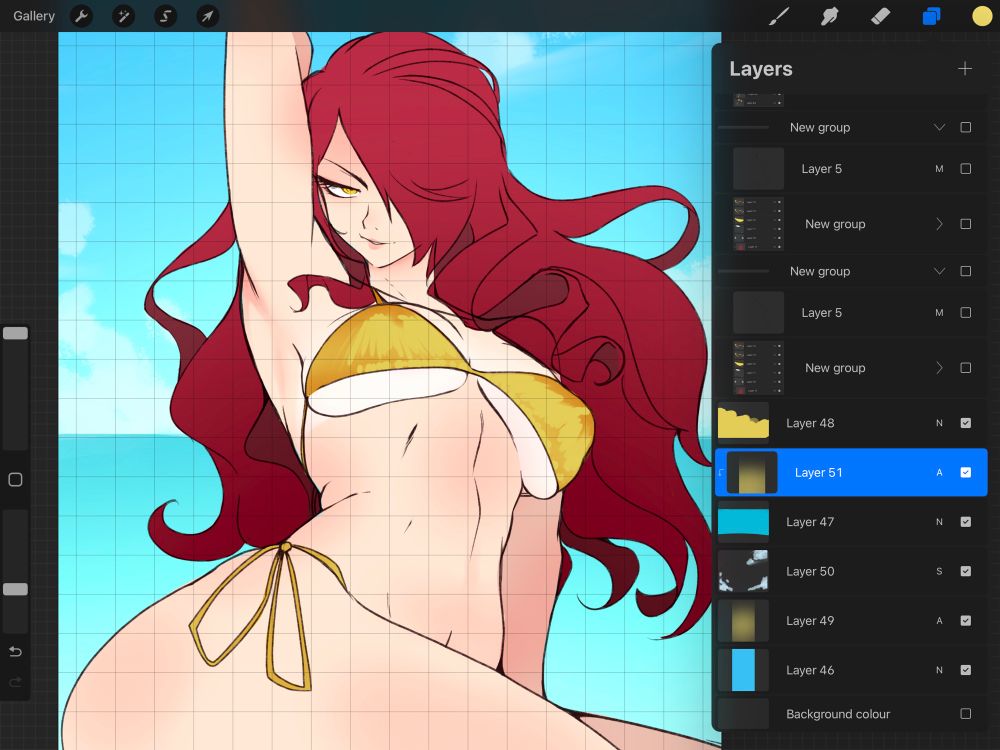Show the second New group via checkbox
The image size is (1000, 750).
(966, 271)
